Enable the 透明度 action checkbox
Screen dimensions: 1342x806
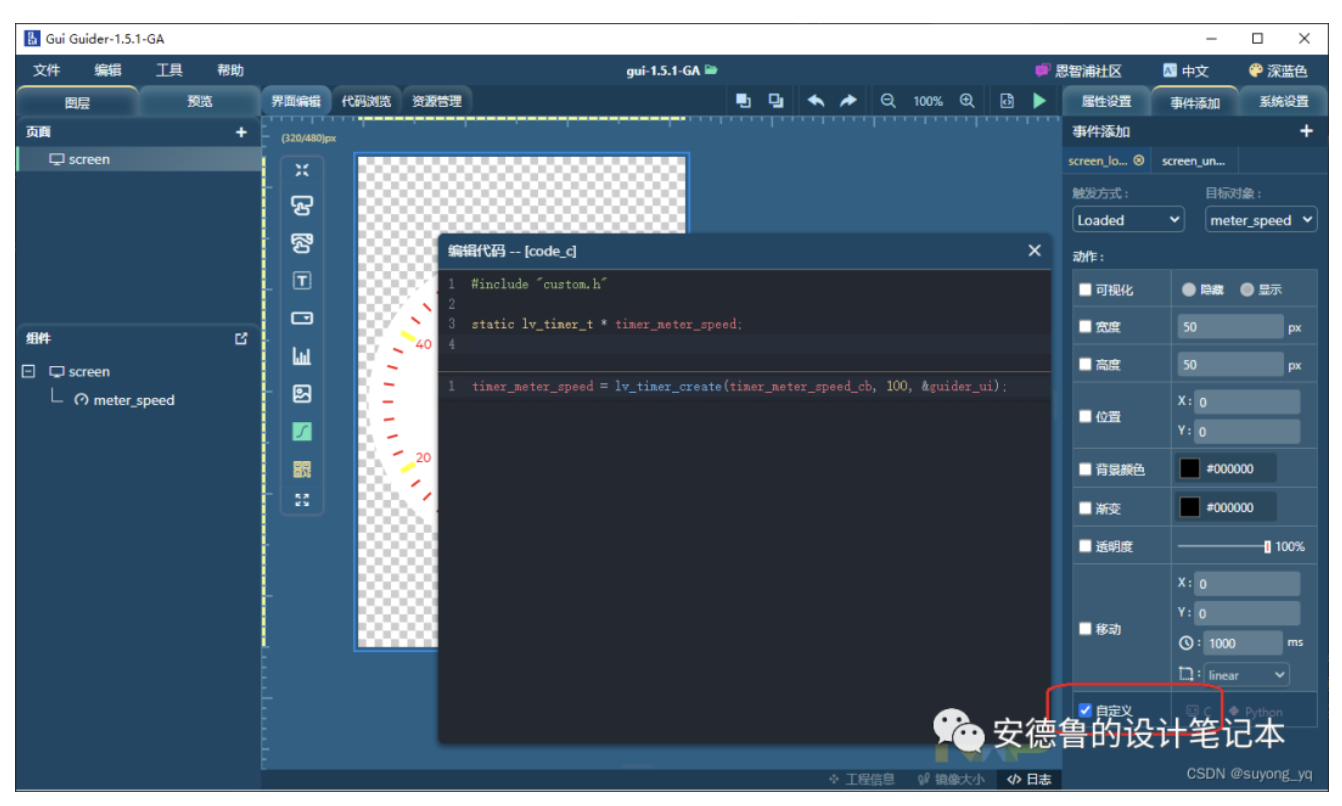click(1085, 547)
